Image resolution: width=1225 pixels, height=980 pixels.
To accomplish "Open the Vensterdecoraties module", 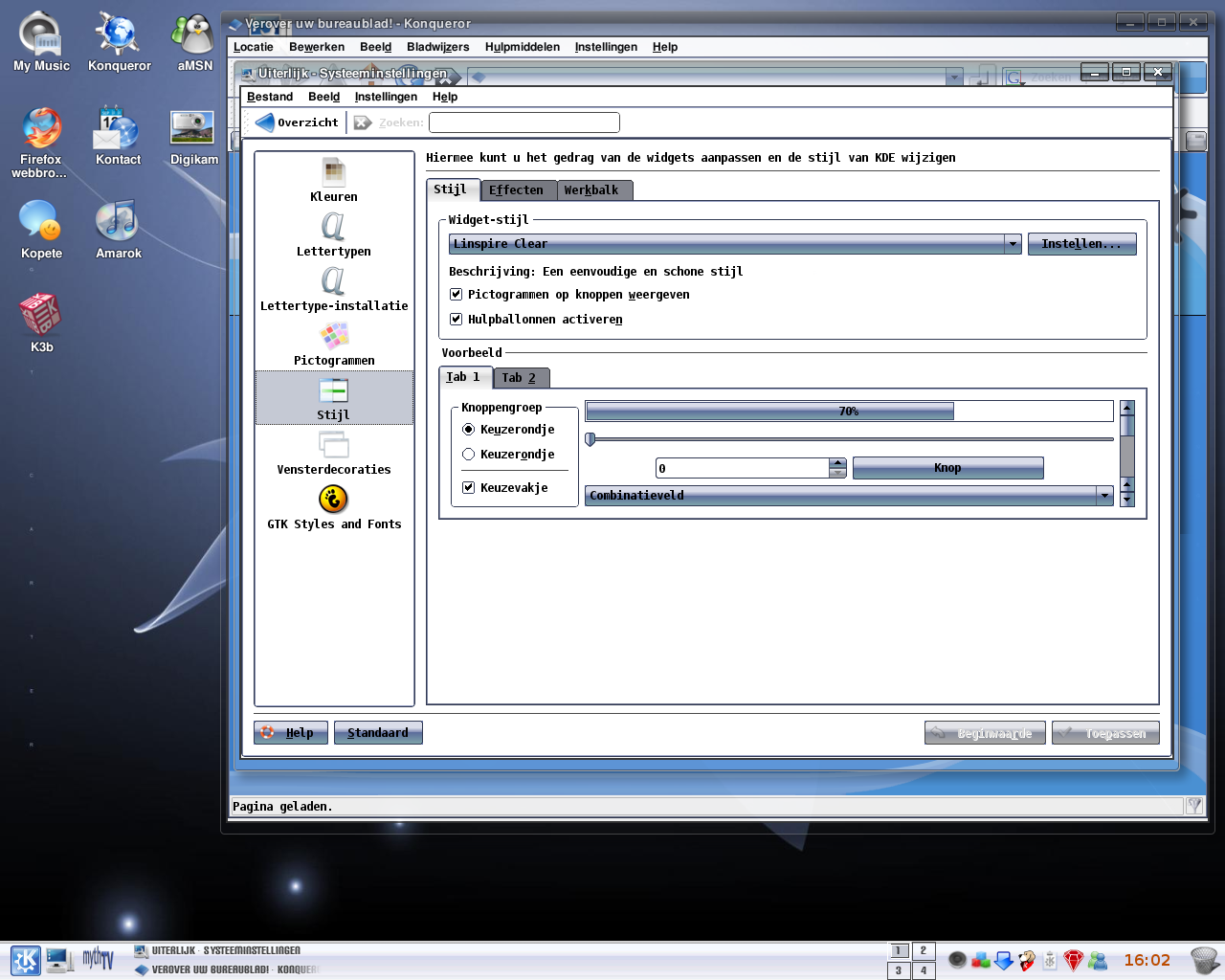I will 333,453.
